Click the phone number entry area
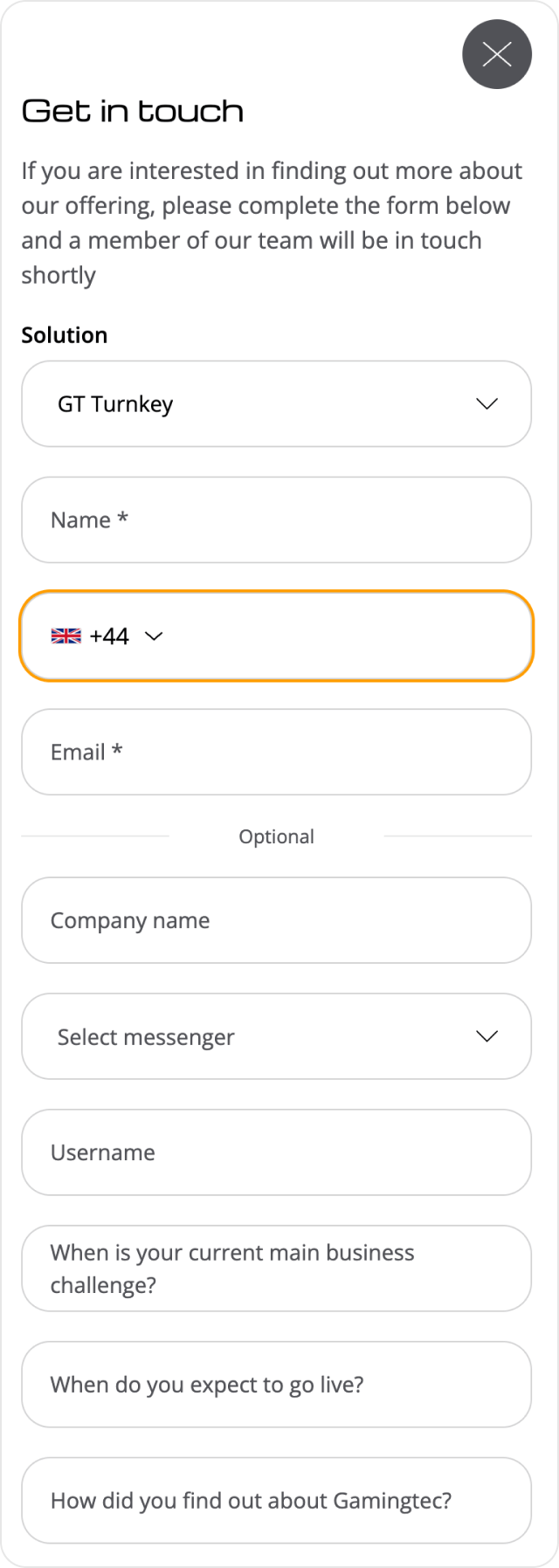 349,636
